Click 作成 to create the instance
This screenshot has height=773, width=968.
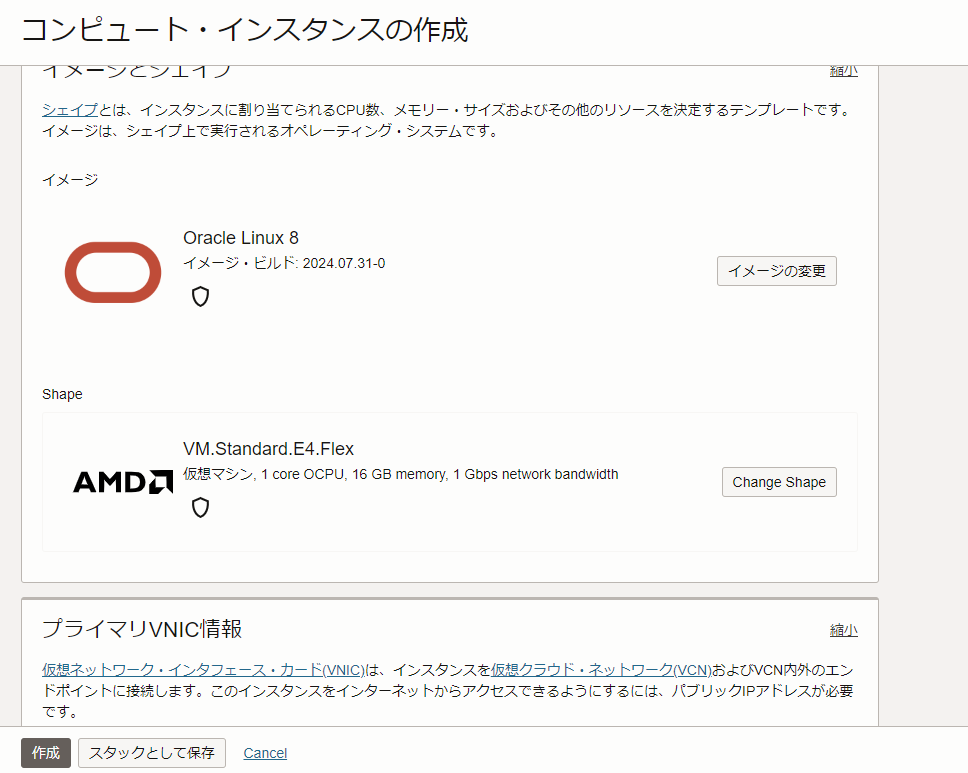(x=47, y=752)
